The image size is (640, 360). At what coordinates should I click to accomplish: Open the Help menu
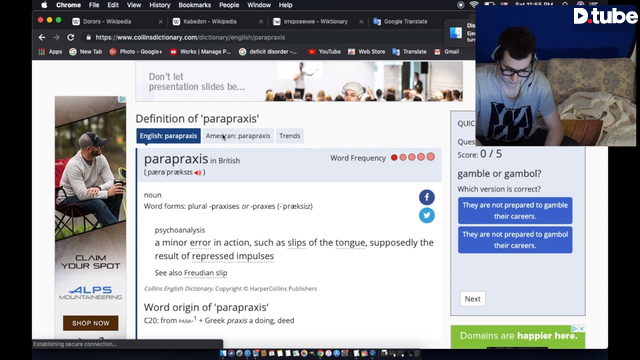(x=285, y=5)
